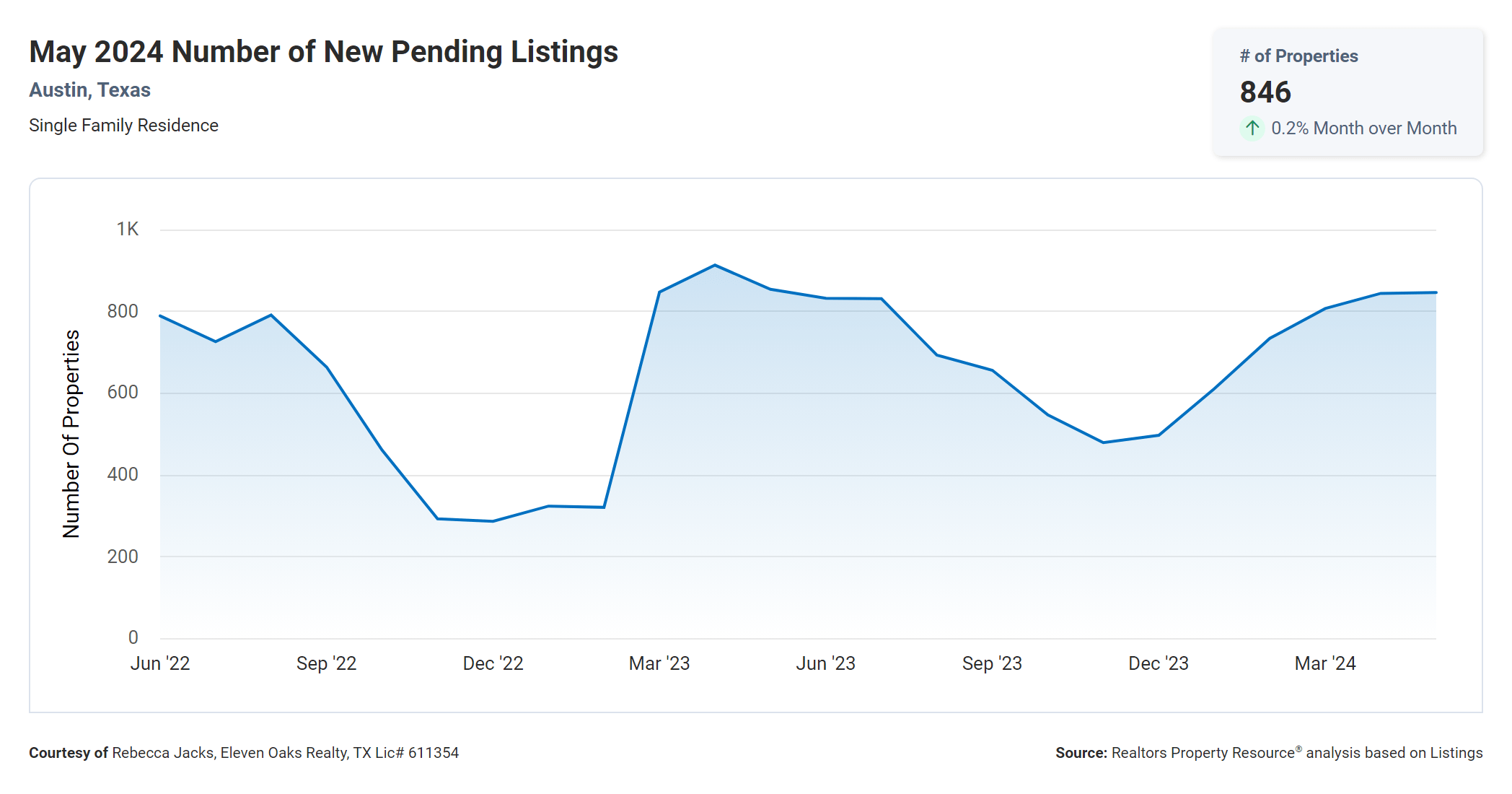Screen dimensions: 1512x794
Task: Click the 'Realtors Property Resource' source text
Action: point(1203,753)
